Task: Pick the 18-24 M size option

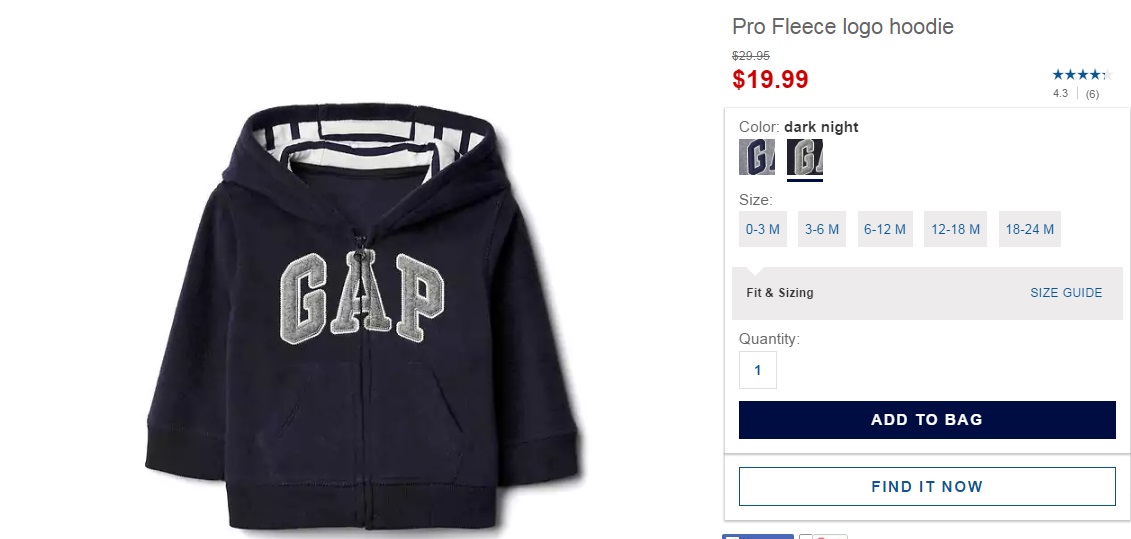Action: (1029, 229)
